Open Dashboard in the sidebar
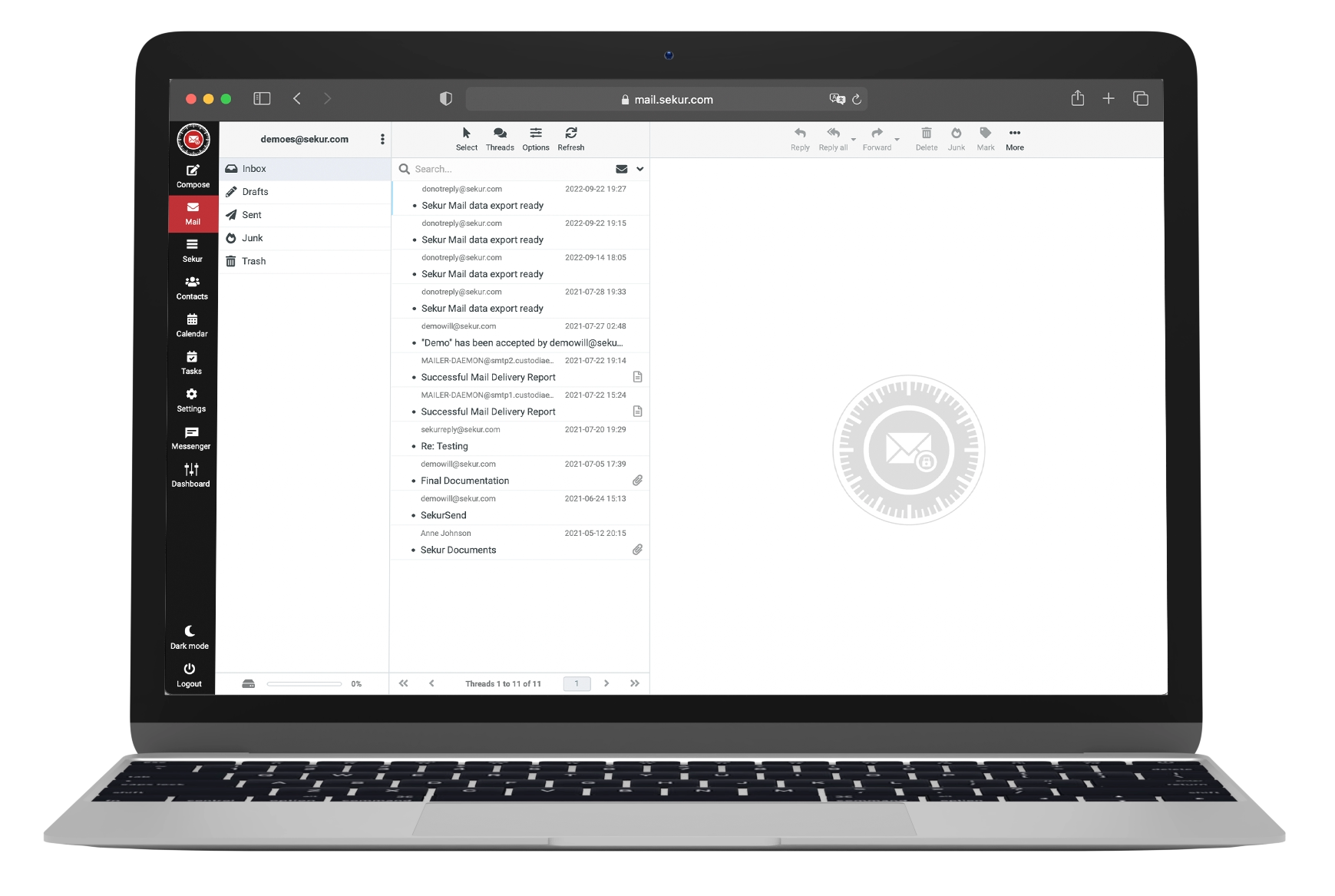The height and width of the screenshot is (896, 1335). [191, 475]
